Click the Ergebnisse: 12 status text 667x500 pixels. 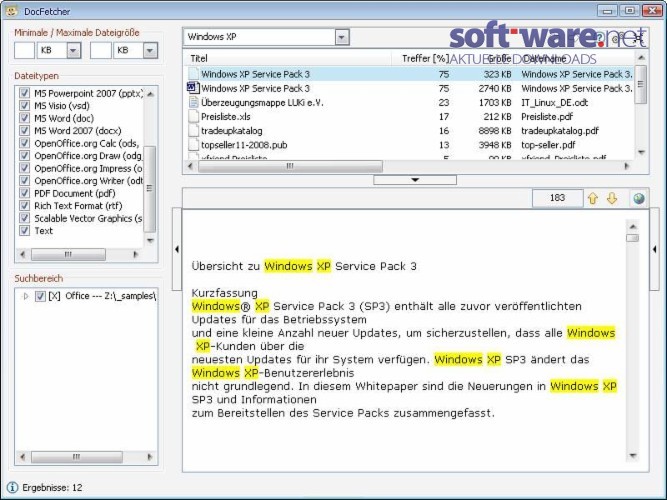(x=52, y=487)
